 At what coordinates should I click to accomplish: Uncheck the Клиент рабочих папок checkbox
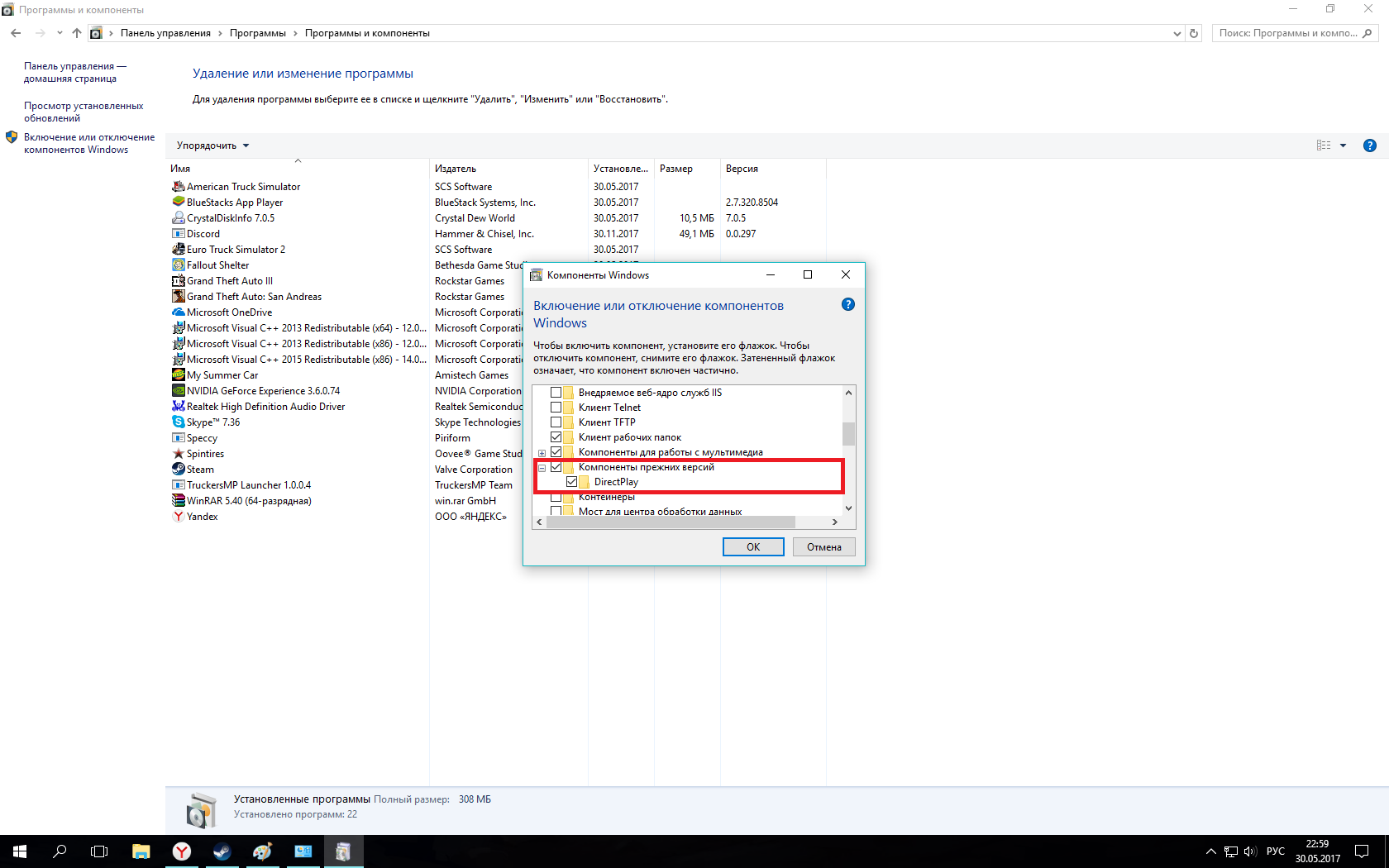click(x=556, y=437)
